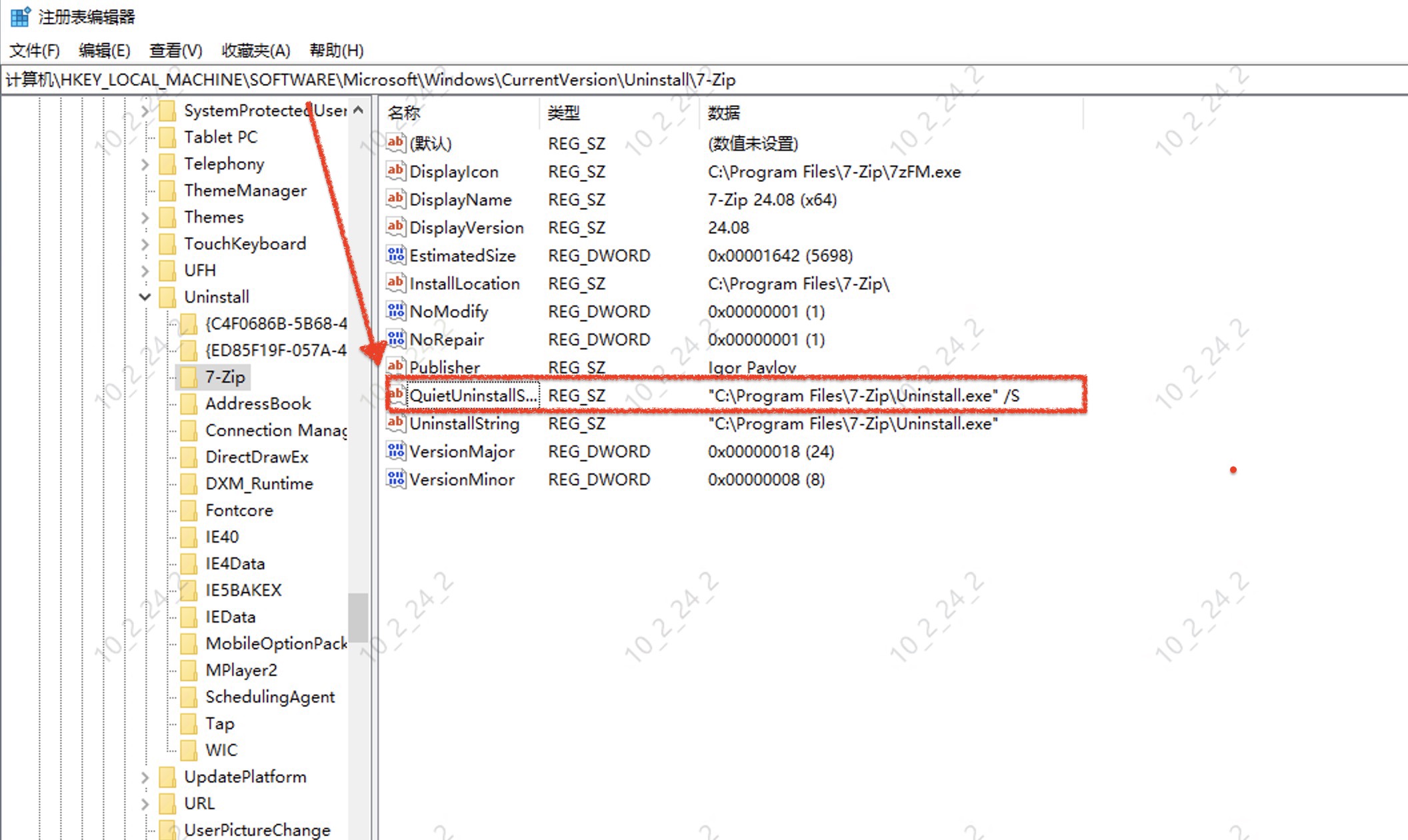Click the AddressBook folder icon
Screen dimensions: 1408x840
pyautogui.click(x=189, y=403)
